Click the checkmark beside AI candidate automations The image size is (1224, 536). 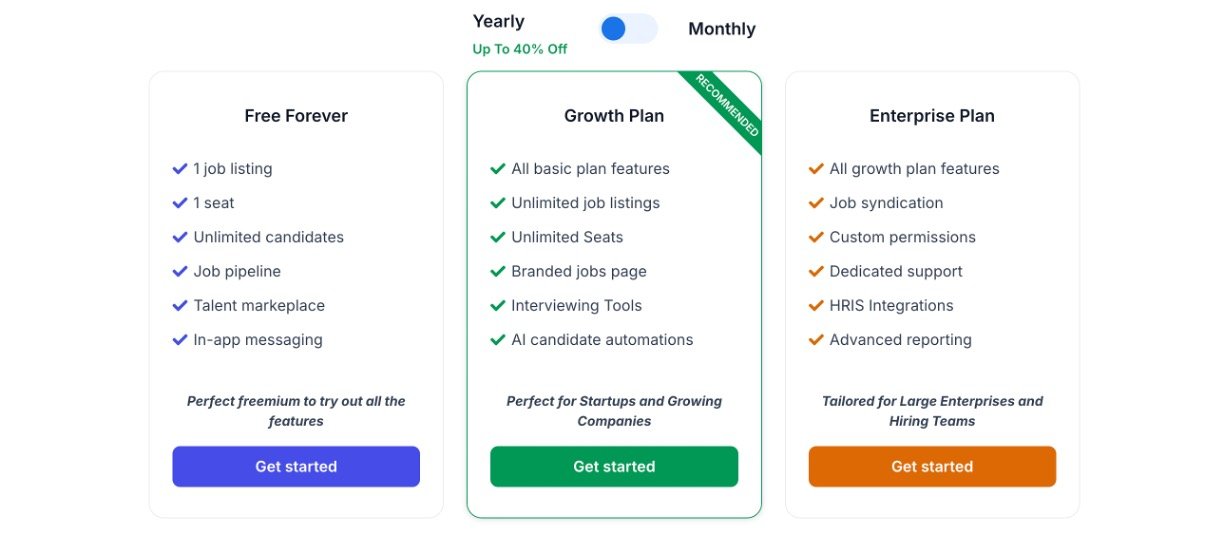tap(498, 340)
